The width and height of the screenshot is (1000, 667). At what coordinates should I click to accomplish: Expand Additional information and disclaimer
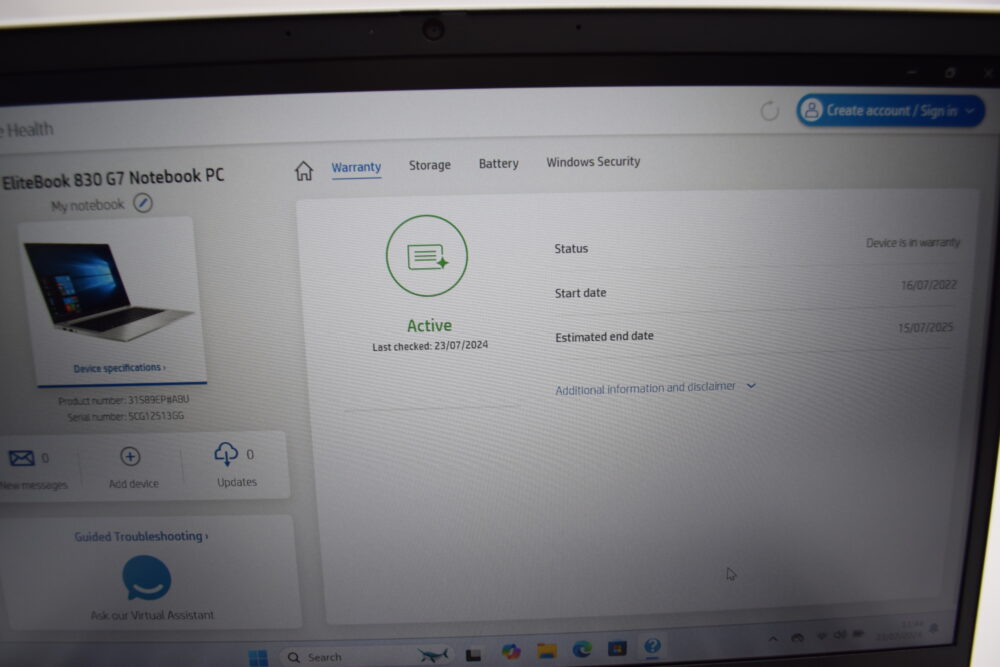655,388
